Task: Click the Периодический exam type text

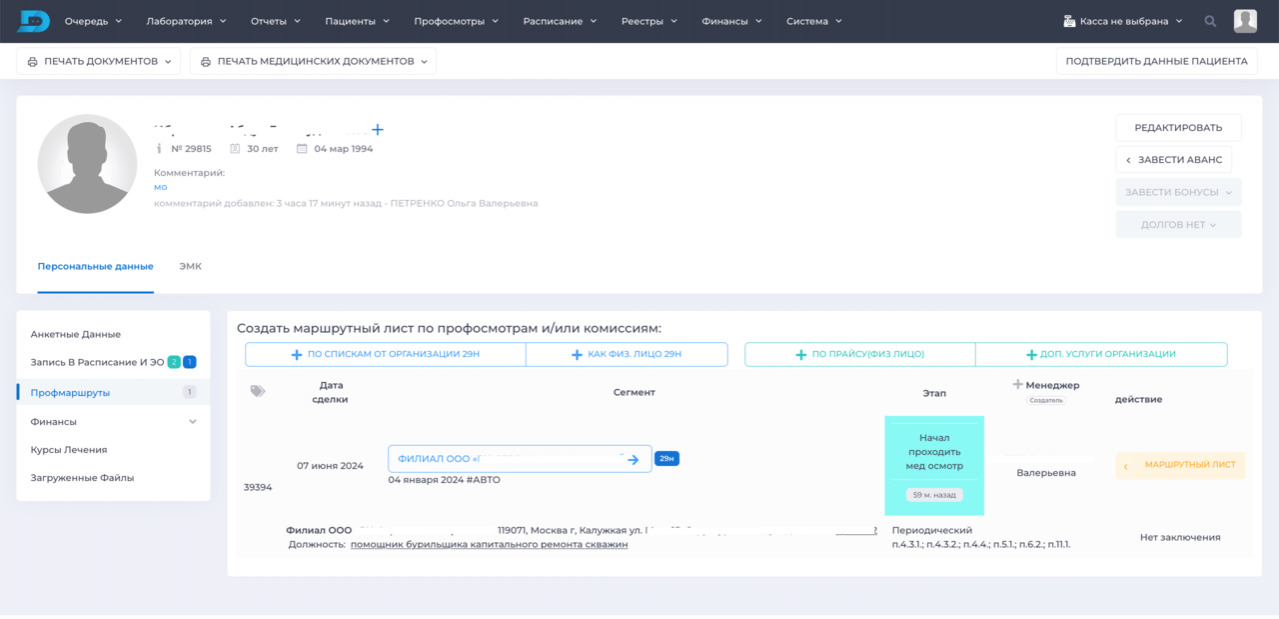Action: pyautogui.click(x=932, y=530)
